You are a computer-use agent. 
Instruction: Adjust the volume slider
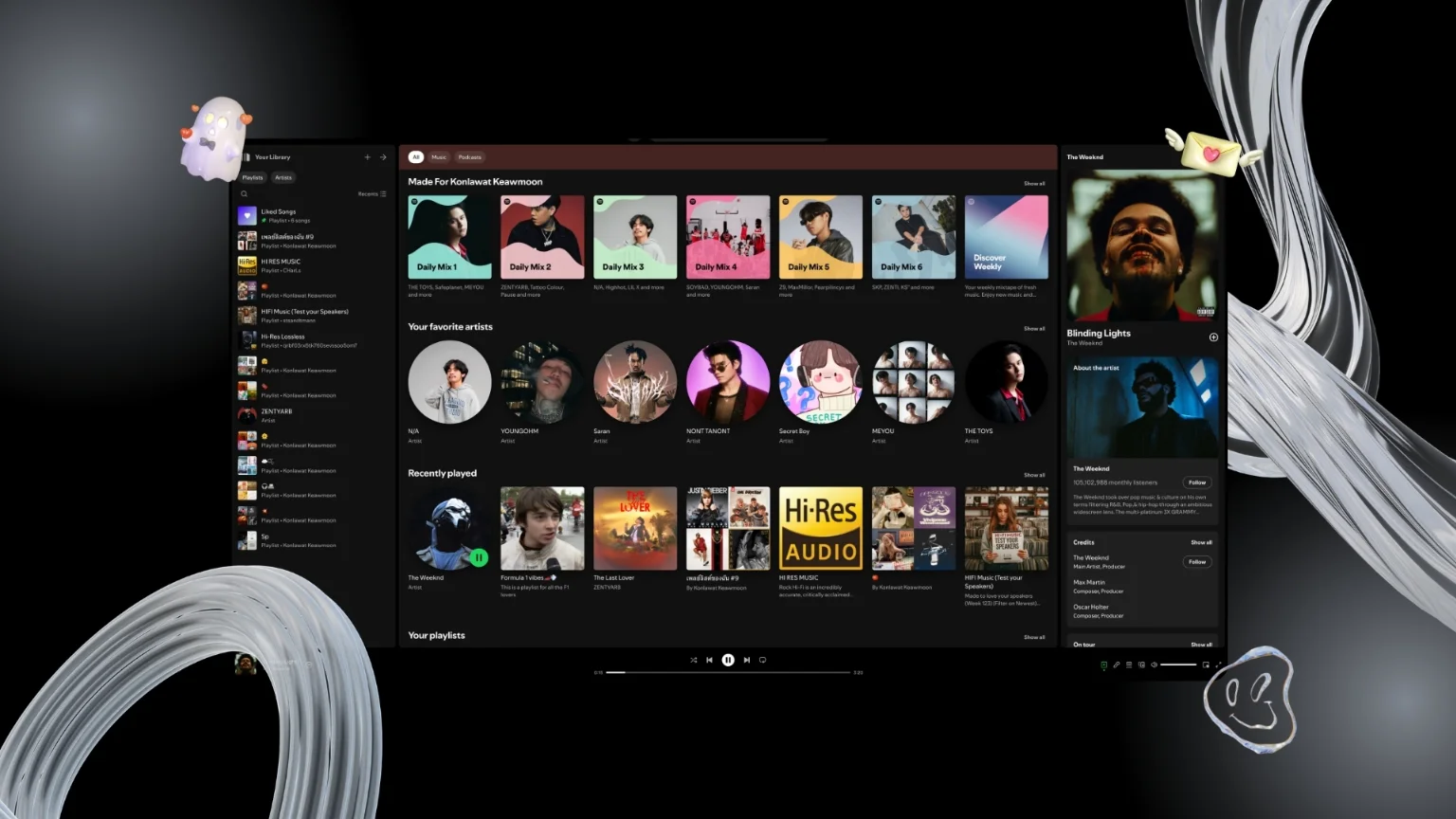pyautogui.click(x=1178, y=664)
